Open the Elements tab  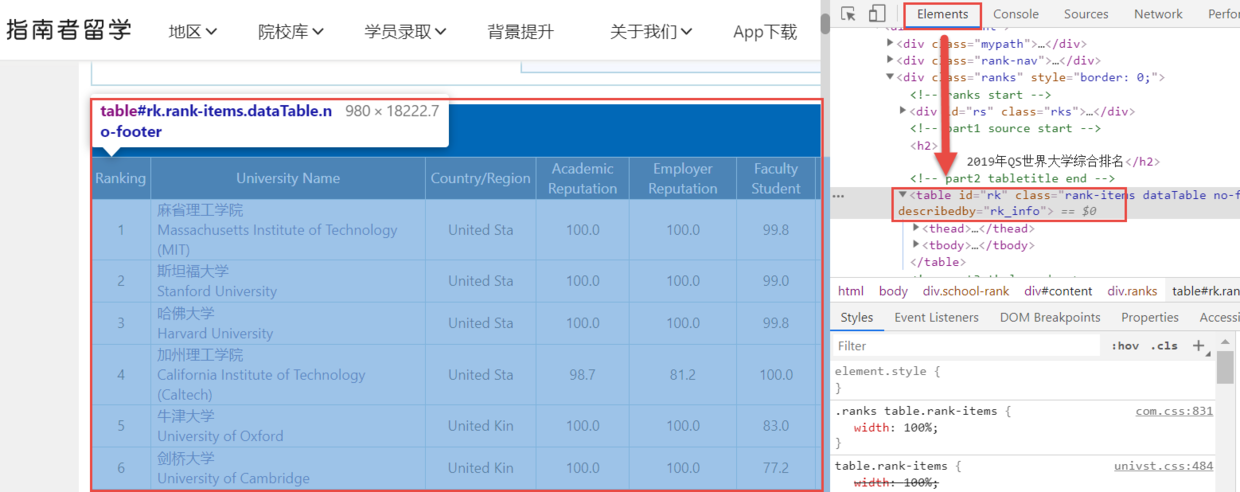[942, 14]
